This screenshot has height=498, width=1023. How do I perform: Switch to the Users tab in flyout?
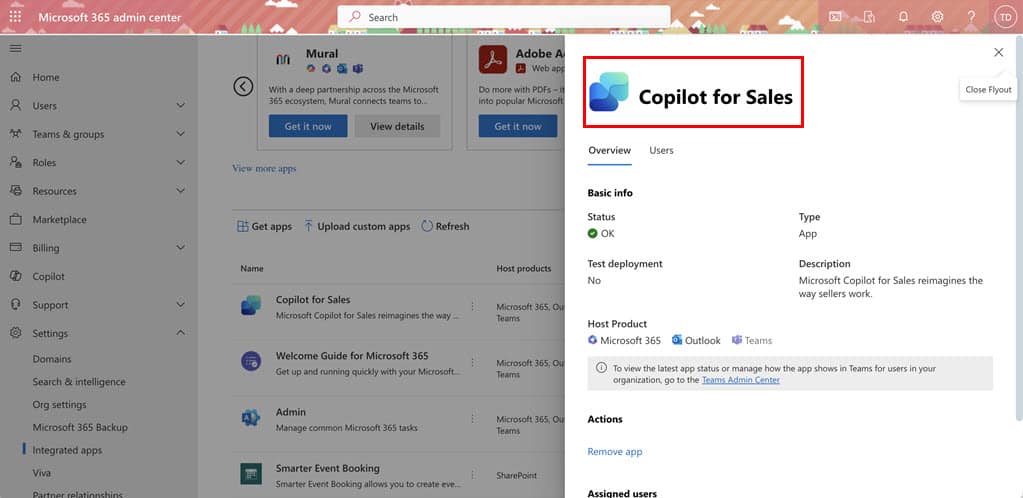click(661, 150)
